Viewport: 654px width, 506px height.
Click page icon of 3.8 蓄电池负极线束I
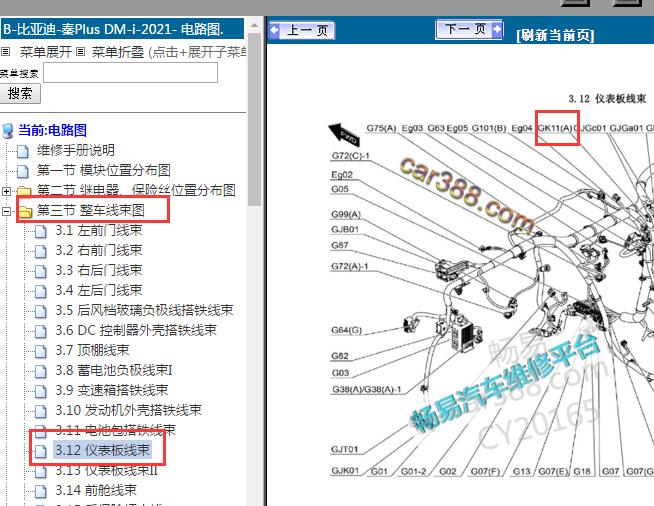[40, 372]
